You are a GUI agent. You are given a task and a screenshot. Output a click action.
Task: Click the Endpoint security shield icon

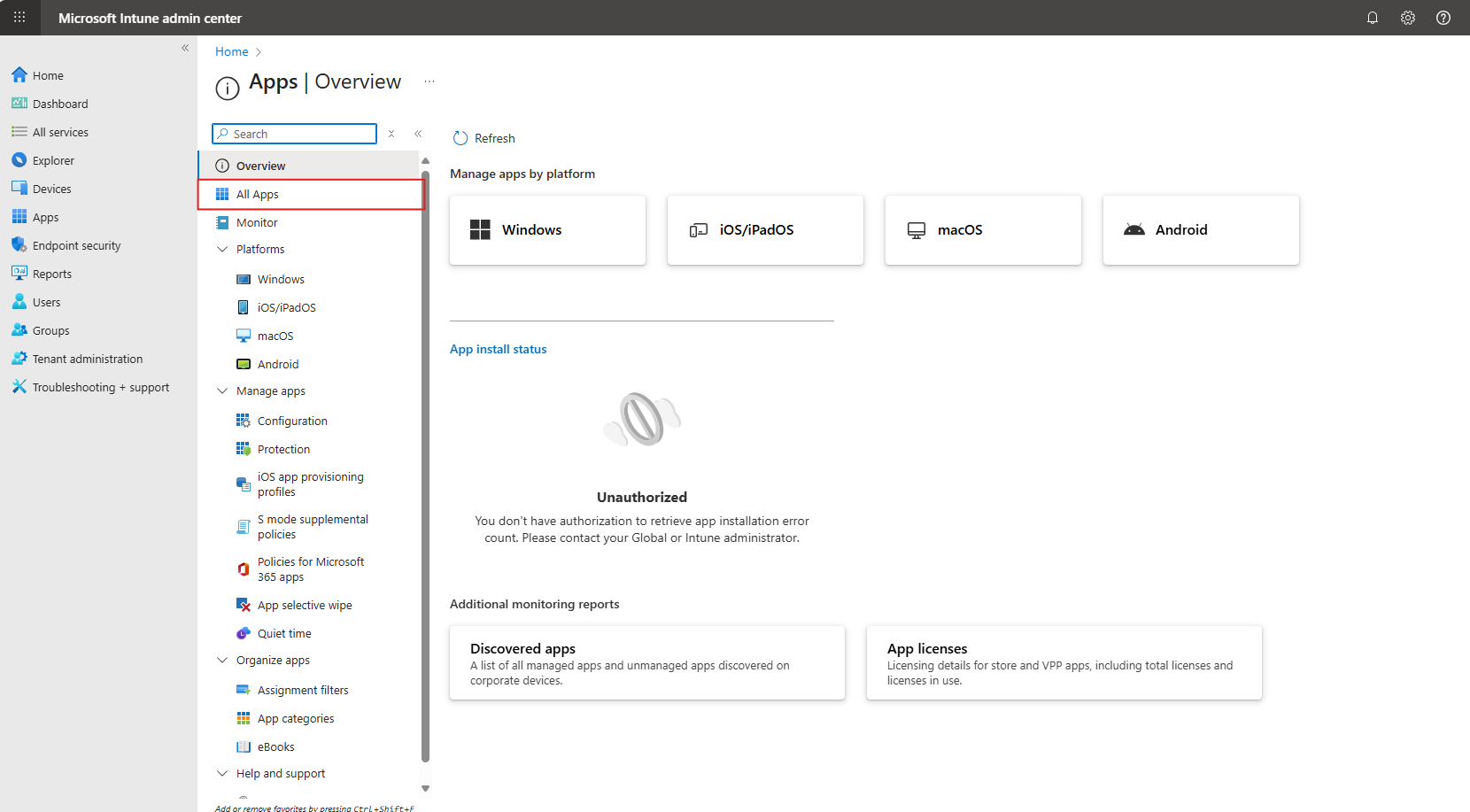19,245
